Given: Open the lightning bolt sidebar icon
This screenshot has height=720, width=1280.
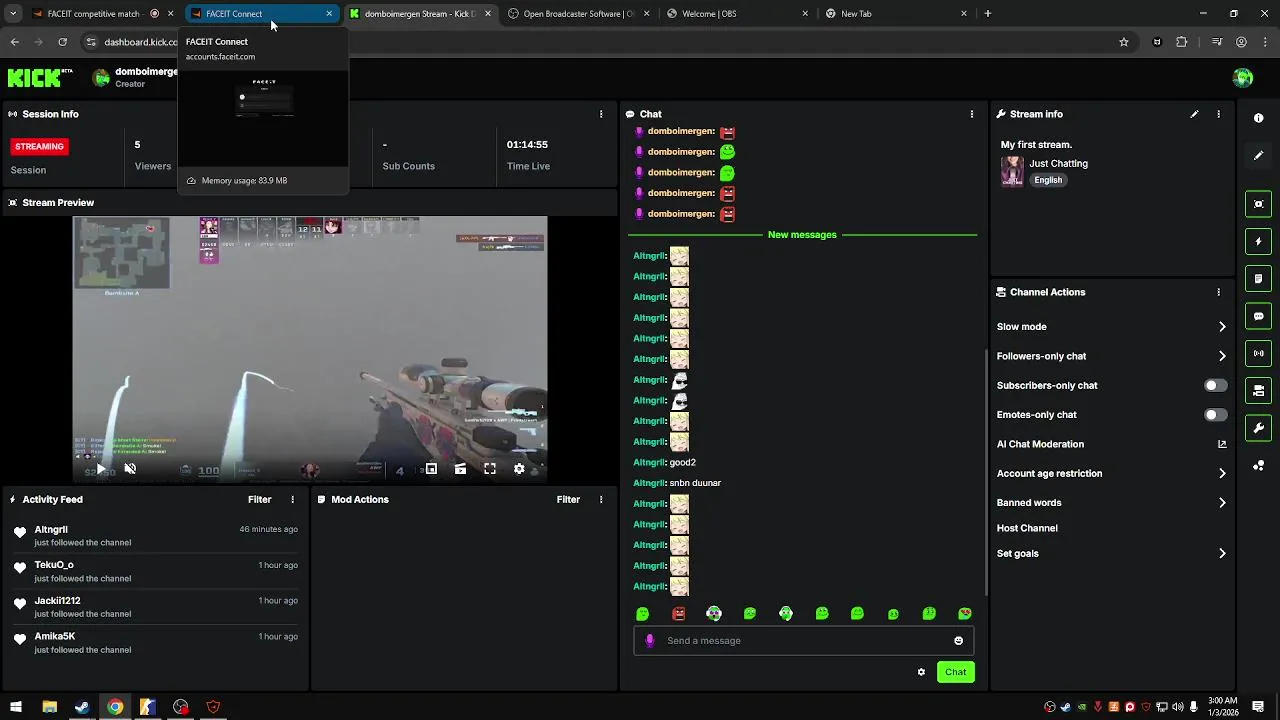Looking at the screenshot, I should pyautogui.click(x=1258, y=241).
